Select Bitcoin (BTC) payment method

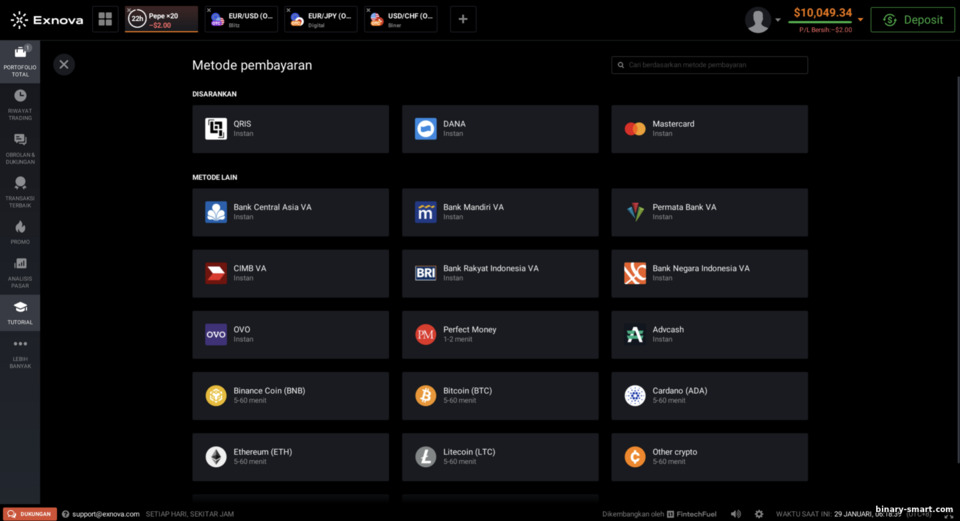point(500,395)
